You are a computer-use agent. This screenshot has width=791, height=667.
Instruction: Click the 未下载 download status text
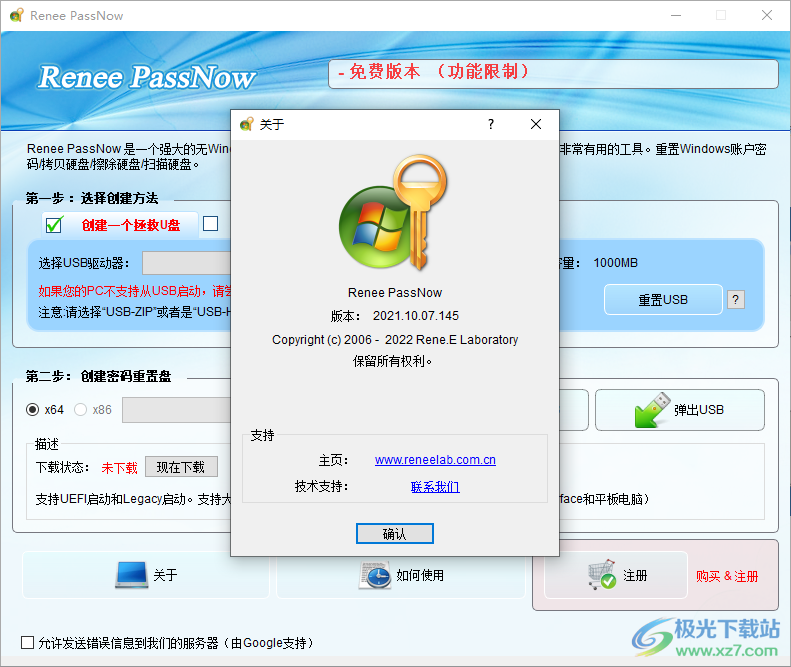point(119,468)
